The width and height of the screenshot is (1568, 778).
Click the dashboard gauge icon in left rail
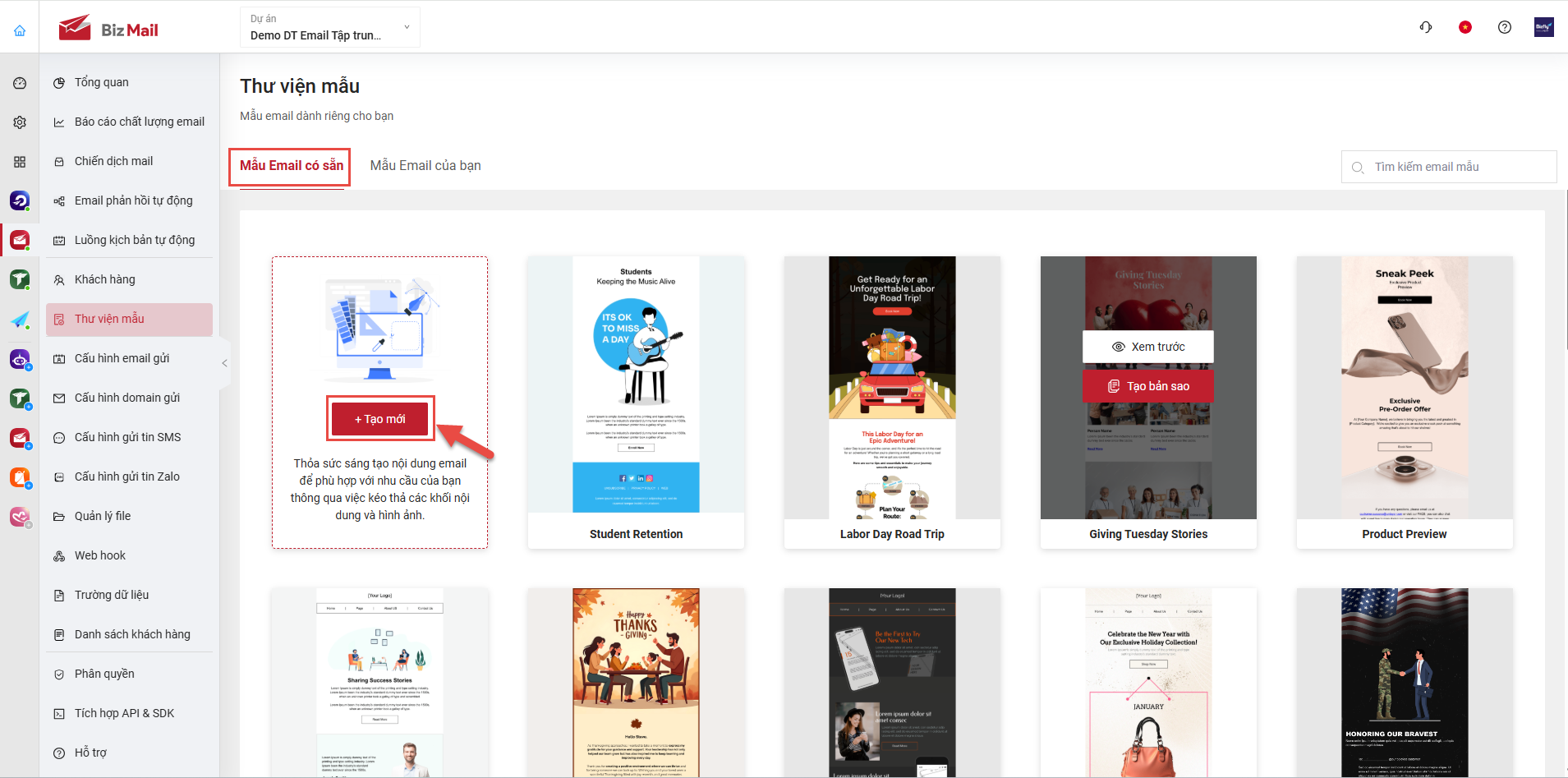coord(20,83)
